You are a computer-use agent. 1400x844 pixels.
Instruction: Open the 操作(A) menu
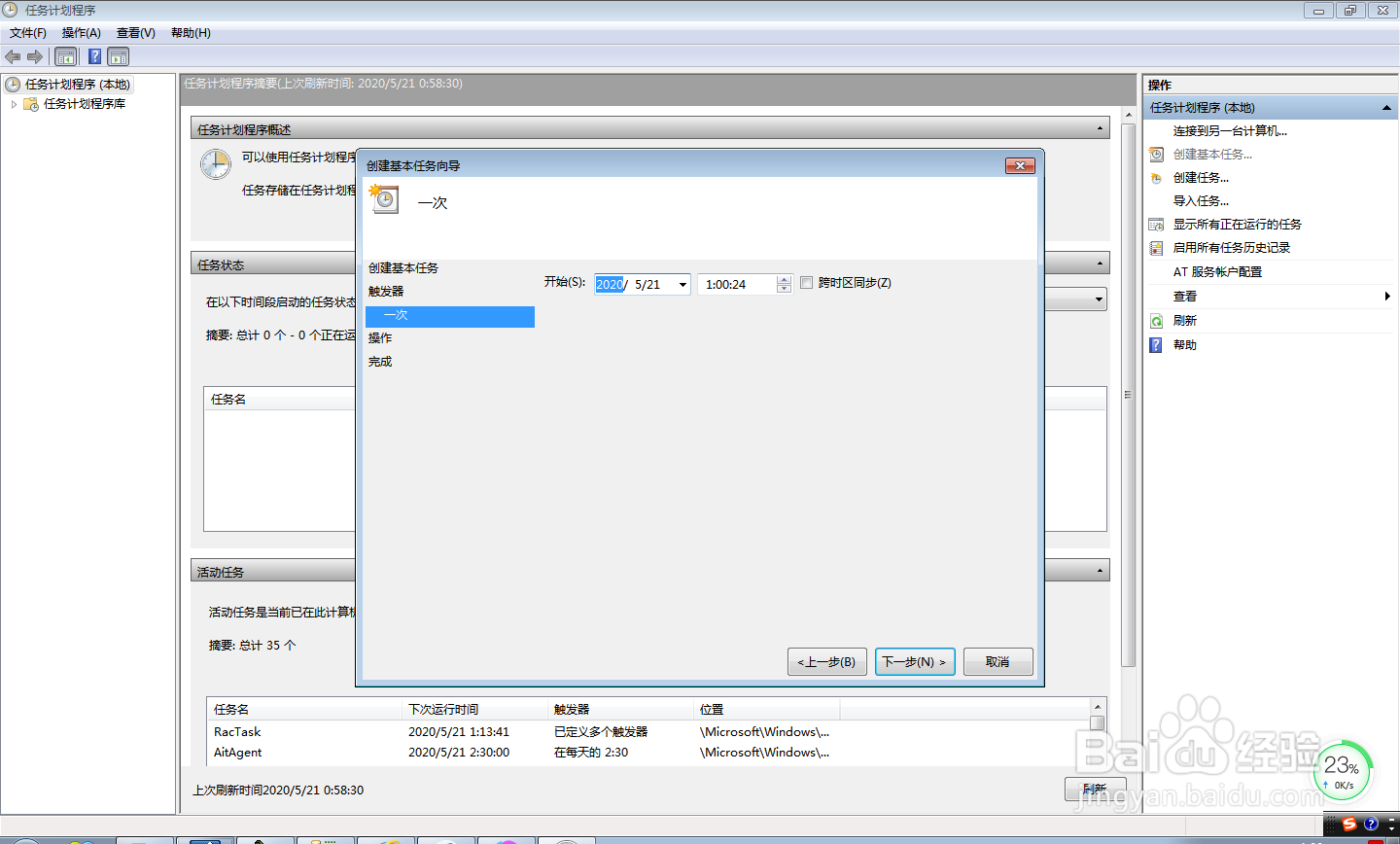(81, 32)
